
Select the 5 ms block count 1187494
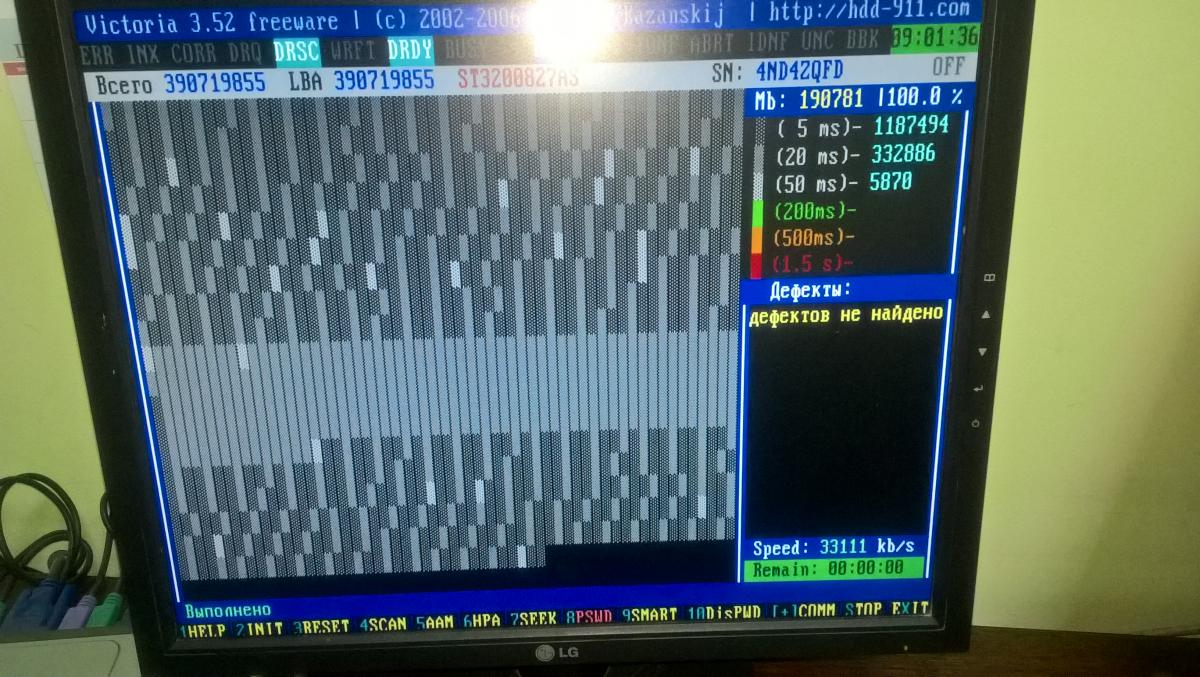[x=911, y=126]
